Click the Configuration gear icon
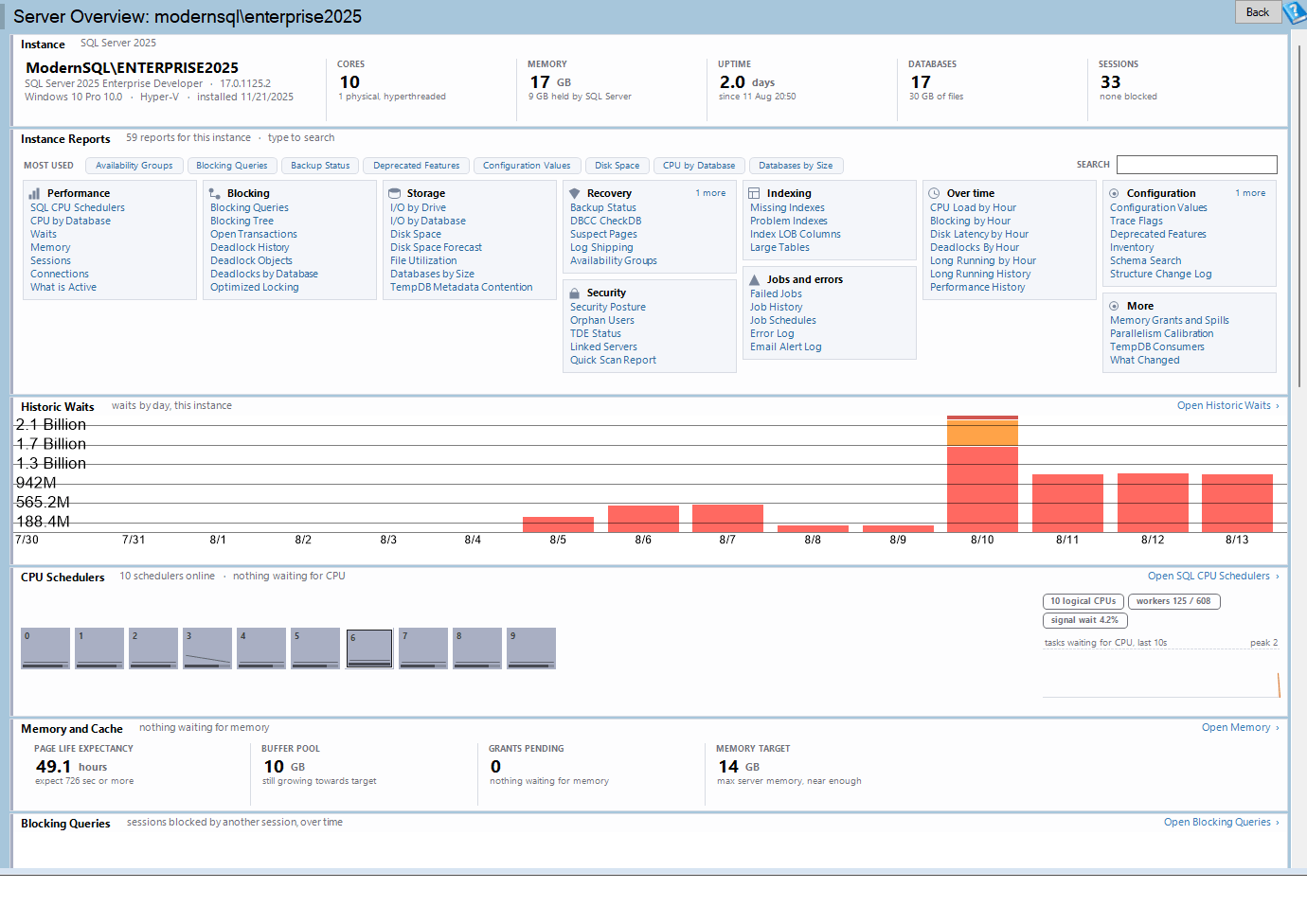The image size is (1307, 924). 1114,193
